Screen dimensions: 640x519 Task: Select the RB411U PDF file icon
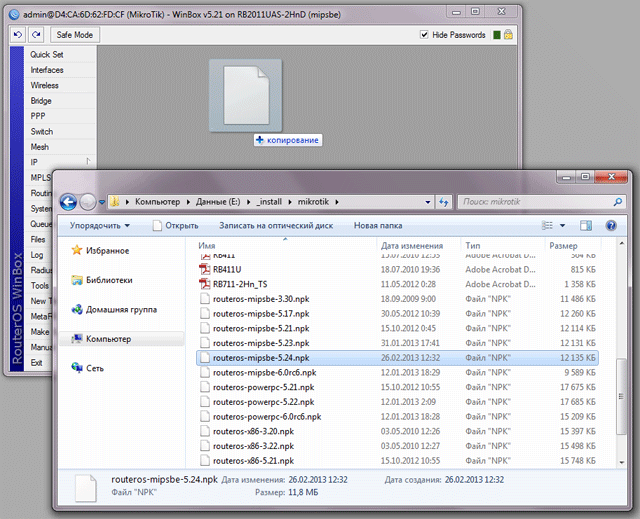tap(204, 269)
